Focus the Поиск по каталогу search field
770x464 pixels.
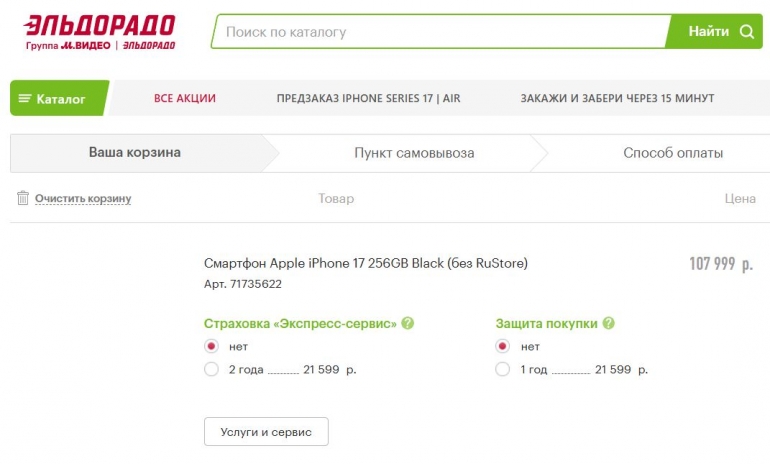click(440, 32)
